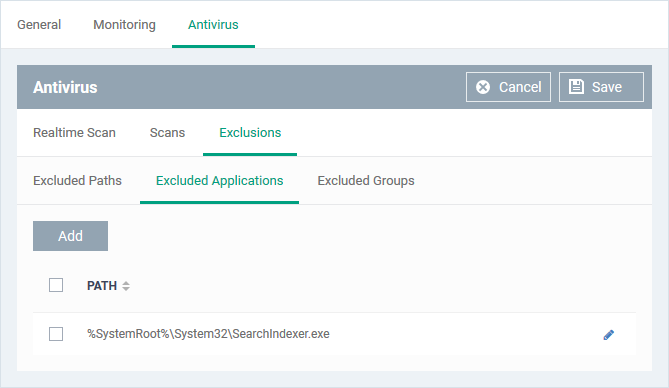Switch to the Excluded Paths subtab
This screenshot has height=388, width=669.
[77, 181]
